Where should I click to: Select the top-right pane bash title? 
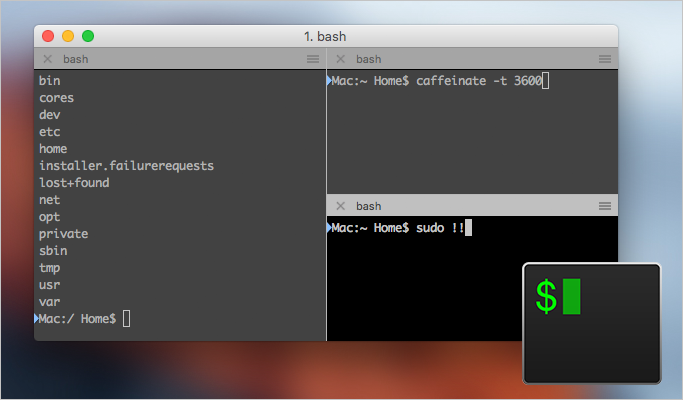(x=369, y=59)
